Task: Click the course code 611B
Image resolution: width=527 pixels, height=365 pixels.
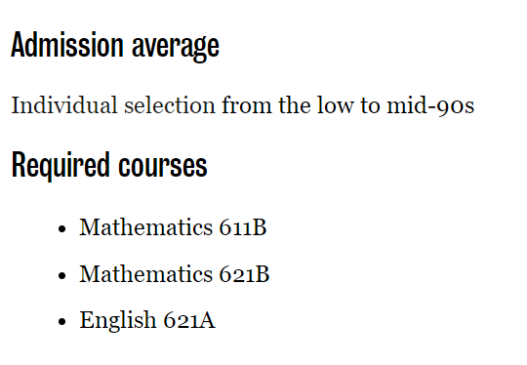Action: pos(243,227)
